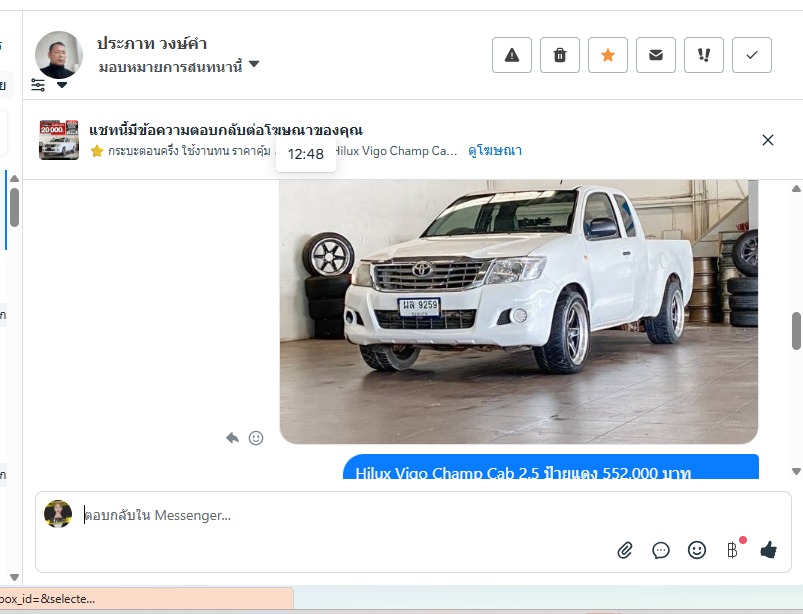Flag conversation as priority with exclamation icon
Screen dimensions: 803x614
(x=704, y=55)
